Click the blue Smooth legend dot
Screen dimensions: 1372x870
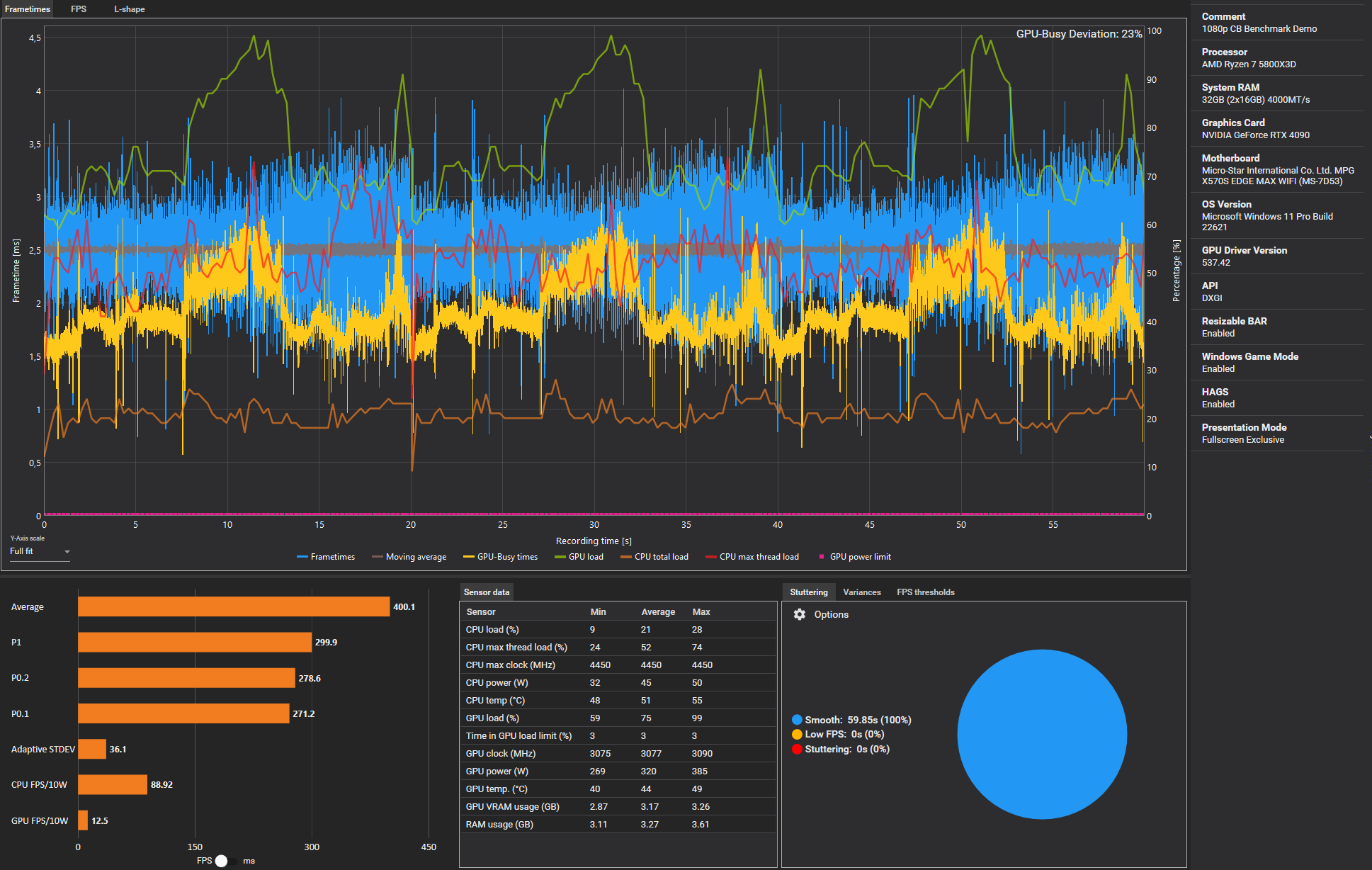(x=797, y=720)
